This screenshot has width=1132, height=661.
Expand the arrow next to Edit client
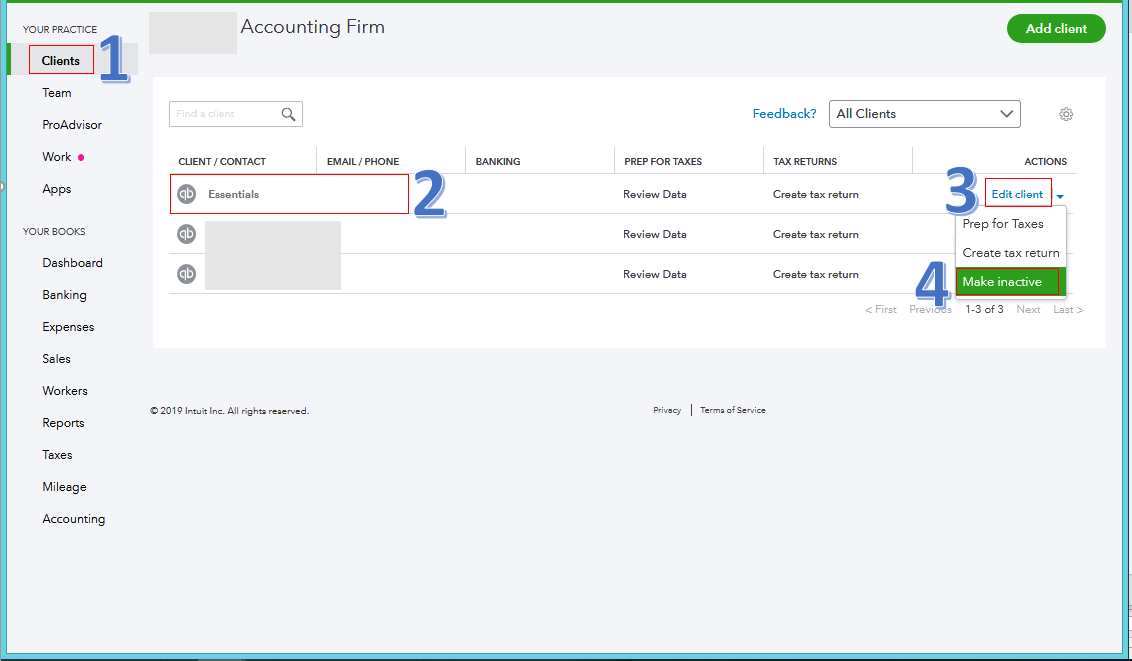tap(1060, 196)
